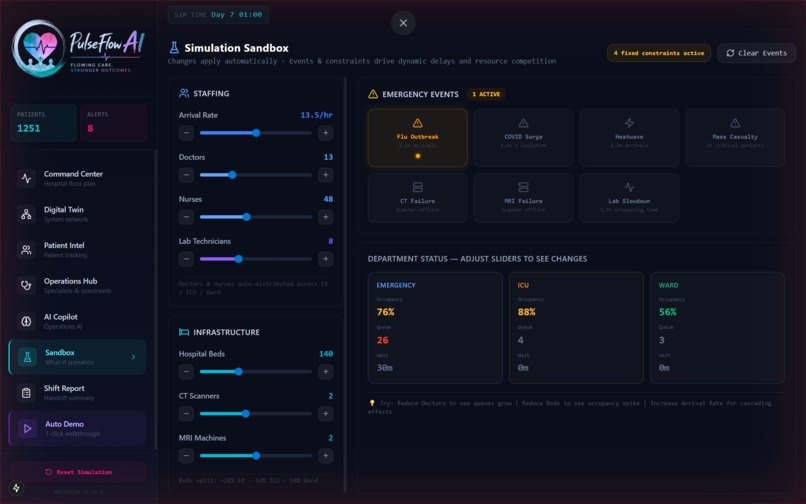The height and width of the screenshot is (504, 806).
Task: Toggle the Lab Slowdown event
Action: tap(629, 198)
